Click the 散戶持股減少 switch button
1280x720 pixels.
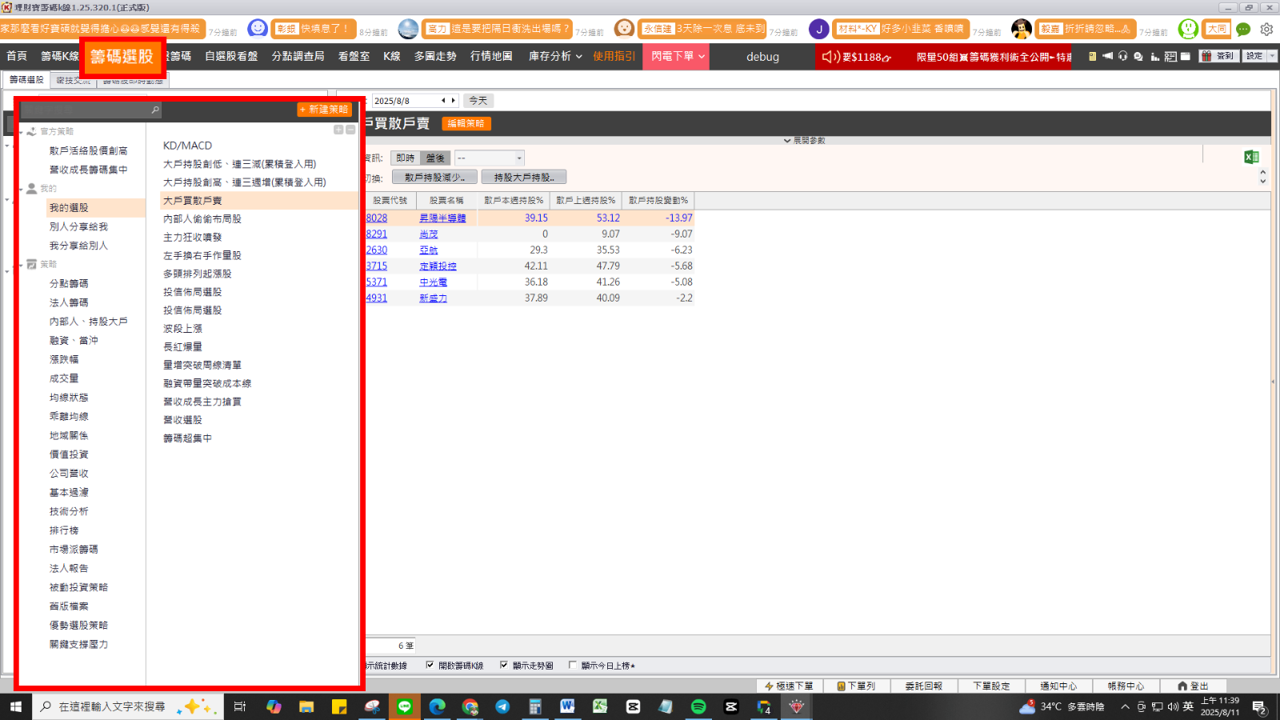pyautogui.click(x=434, y=177)
